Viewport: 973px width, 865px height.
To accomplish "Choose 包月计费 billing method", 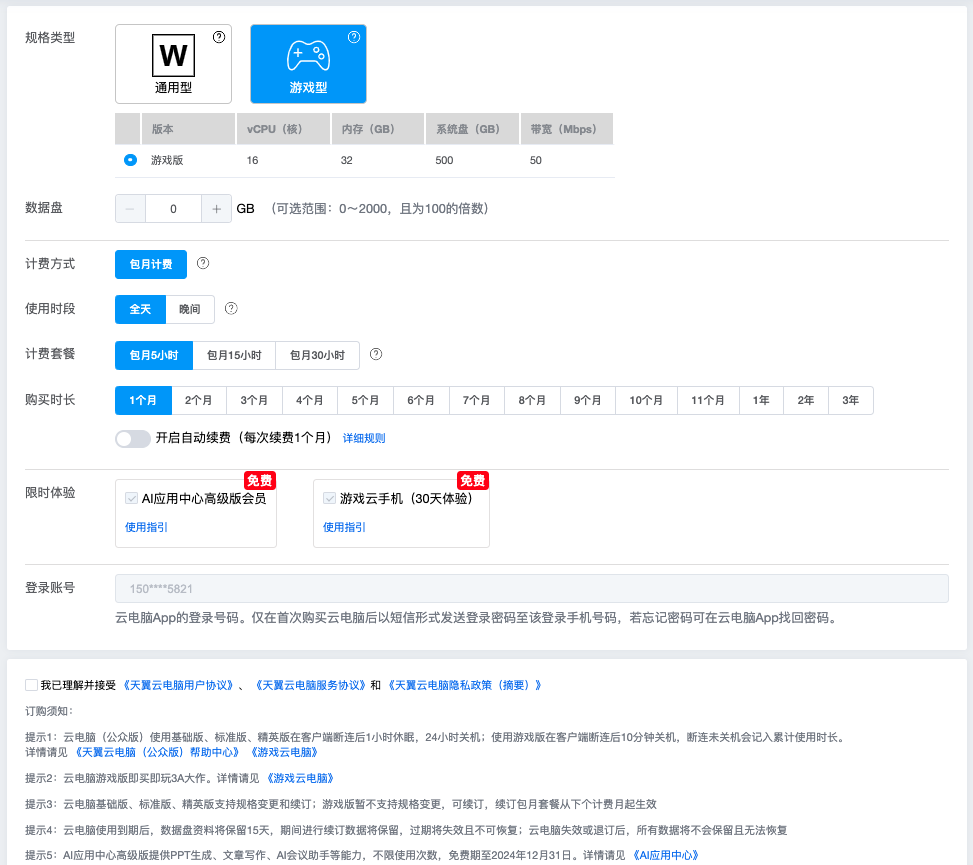I will (x=151, y=264).
